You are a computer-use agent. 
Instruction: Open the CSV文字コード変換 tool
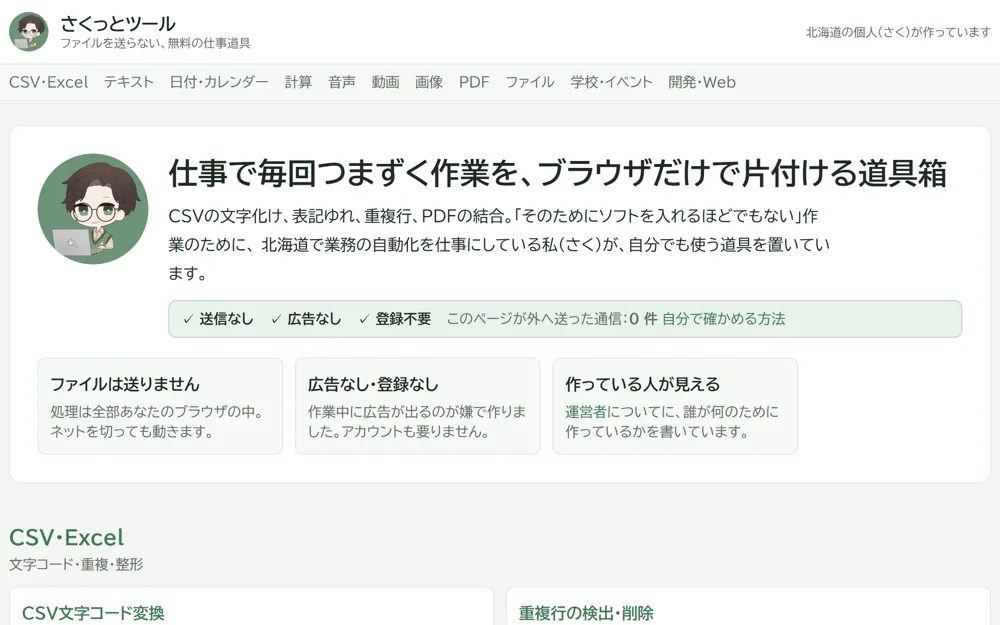(x=93, y=613)
